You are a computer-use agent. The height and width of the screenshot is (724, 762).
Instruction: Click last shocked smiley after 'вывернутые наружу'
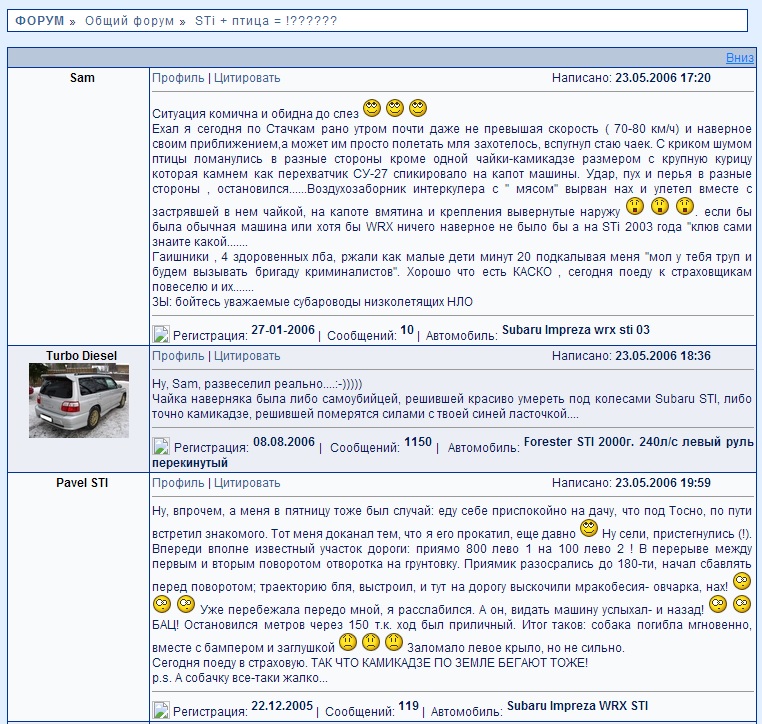tap(685, 207)
